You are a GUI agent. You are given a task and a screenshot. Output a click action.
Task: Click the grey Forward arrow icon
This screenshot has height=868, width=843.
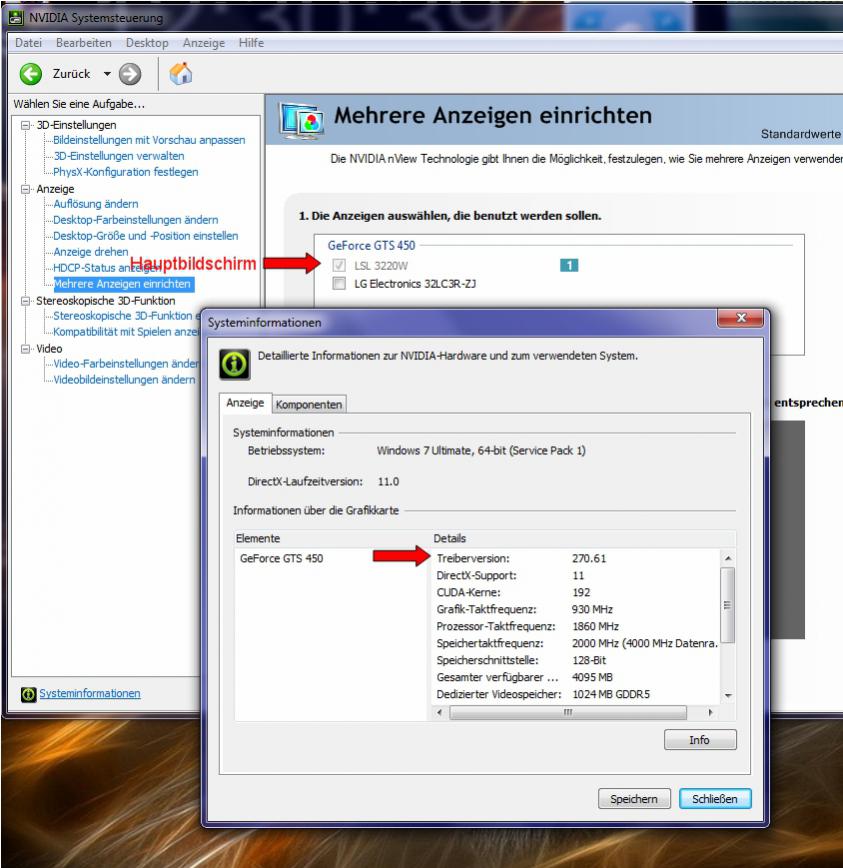tap(130, 74)
